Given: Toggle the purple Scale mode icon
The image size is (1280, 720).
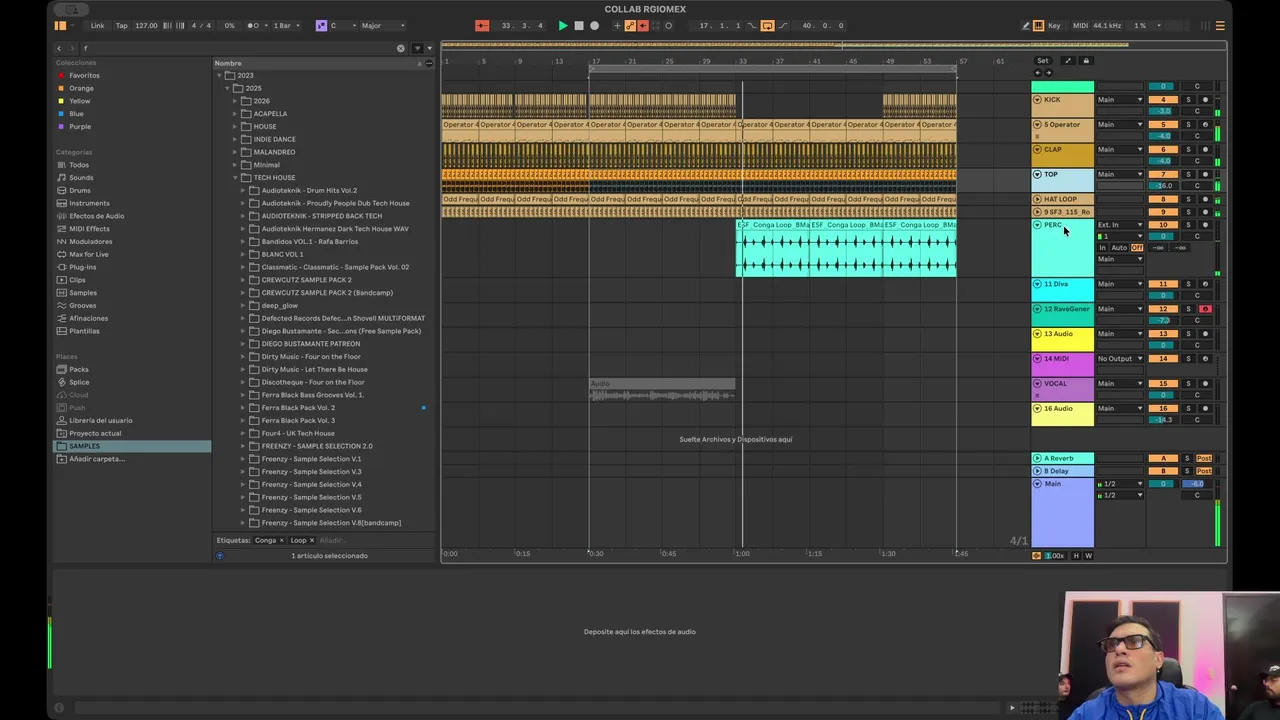Looking at the screenshot, I should tap(321, 26).
